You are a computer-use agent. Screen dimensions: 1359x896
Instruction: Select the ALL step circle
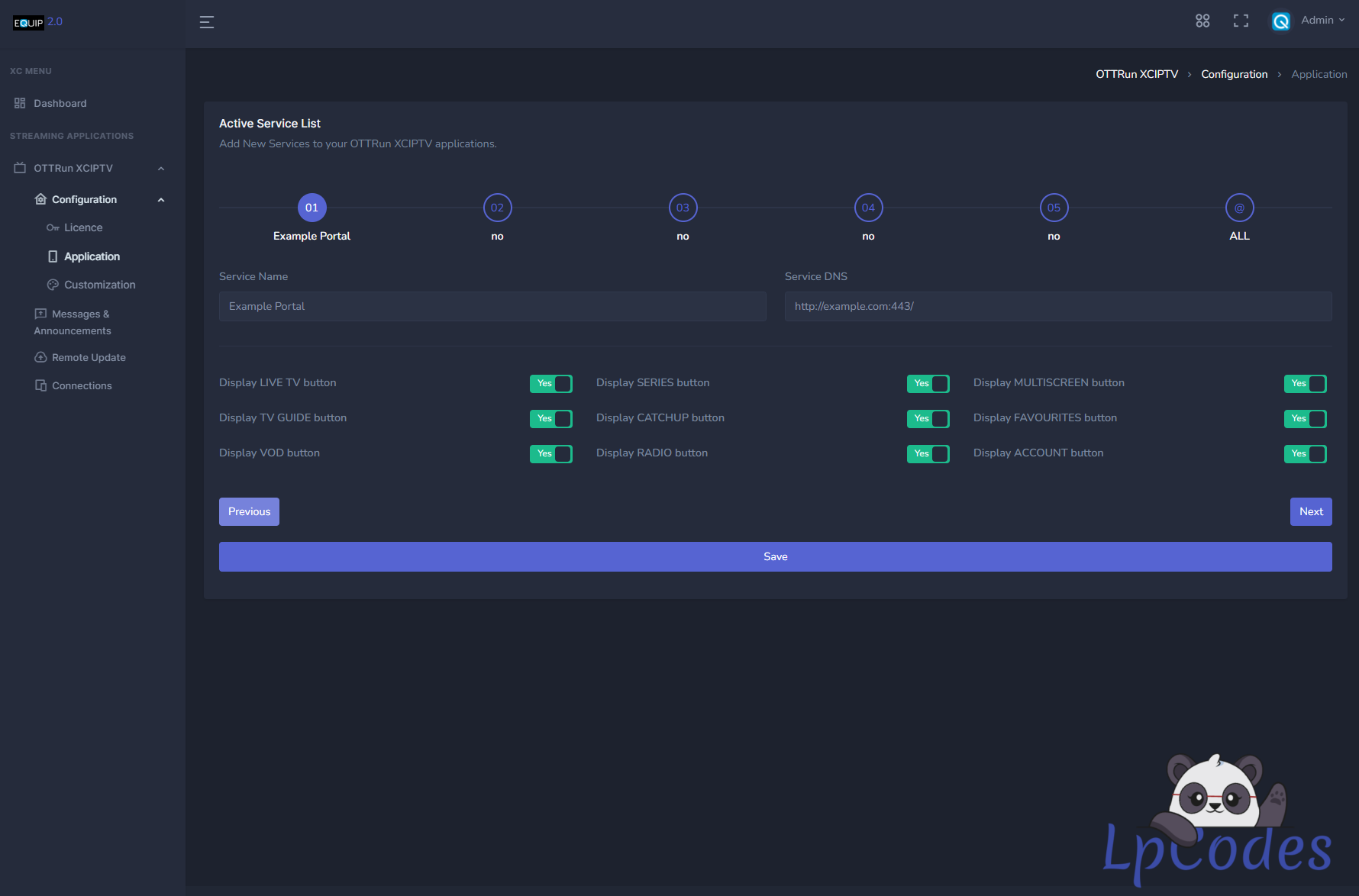(x=1239, y=208)
